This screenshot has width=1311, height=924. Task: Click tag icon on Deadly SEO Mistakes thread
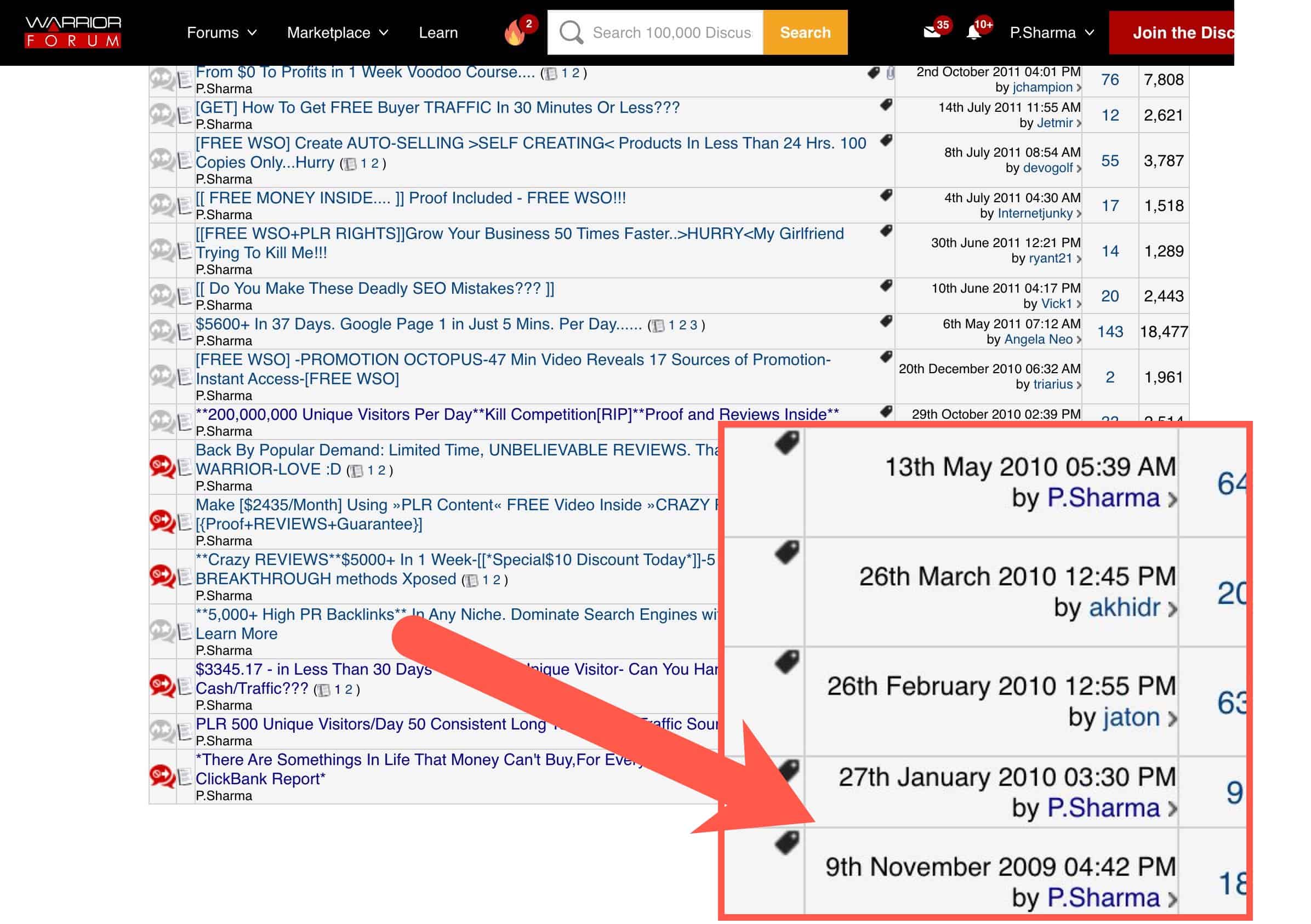click(x=886, y=286)
